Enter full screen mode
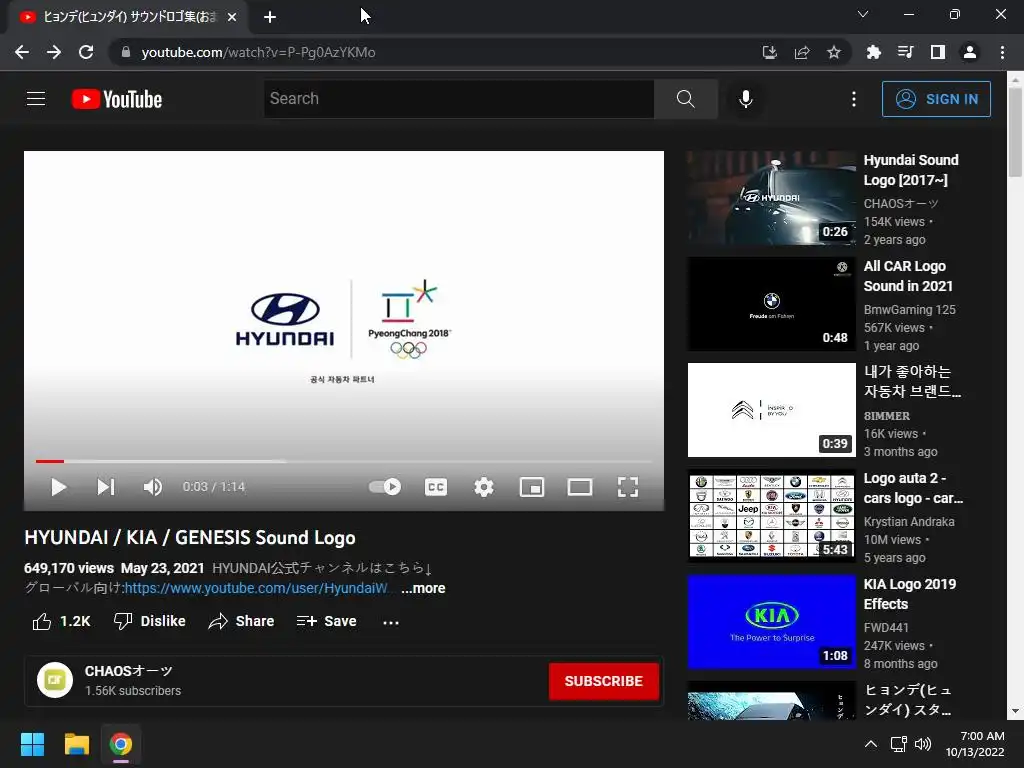1024x768 pixels. point(628,487)
